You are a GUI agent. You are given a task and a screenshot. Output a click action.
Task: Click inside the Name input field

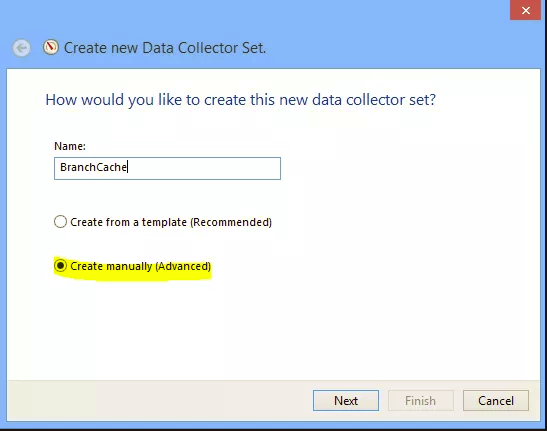point(167,168)
